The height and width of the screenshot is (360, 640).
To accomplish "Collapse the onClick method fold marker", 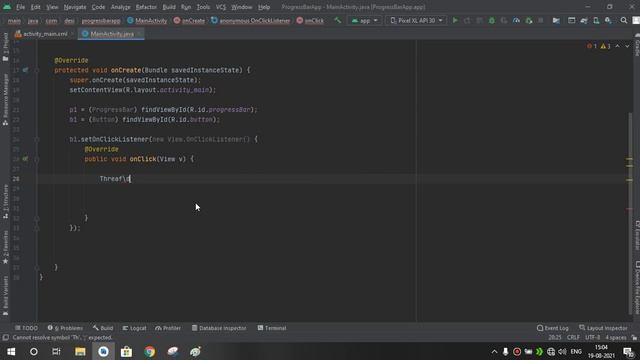I will click(37, 159).
